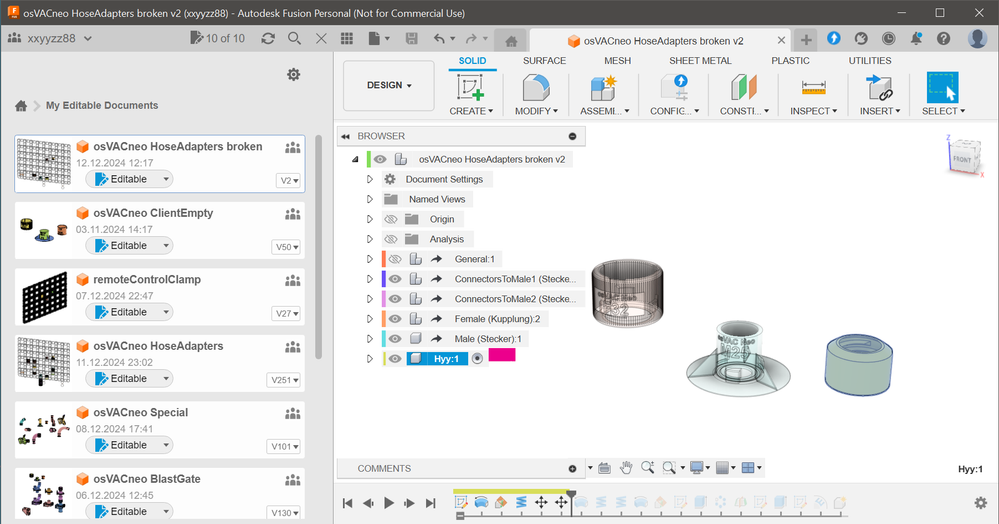Screen dimensions: 999x524
Task: Hide ConnectorsToMale2 component
Action: pyautogui.click(x=395, y=299)
